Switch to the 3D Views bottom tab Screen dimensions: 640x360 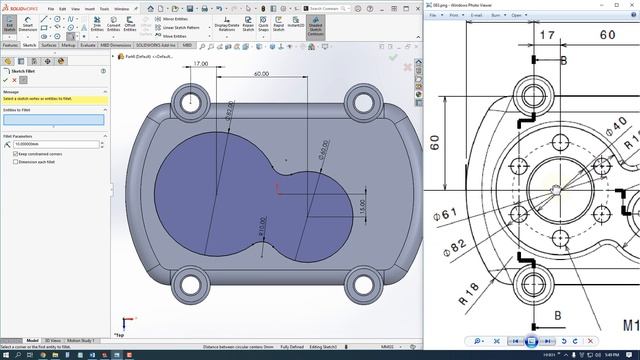click(53, 340)
